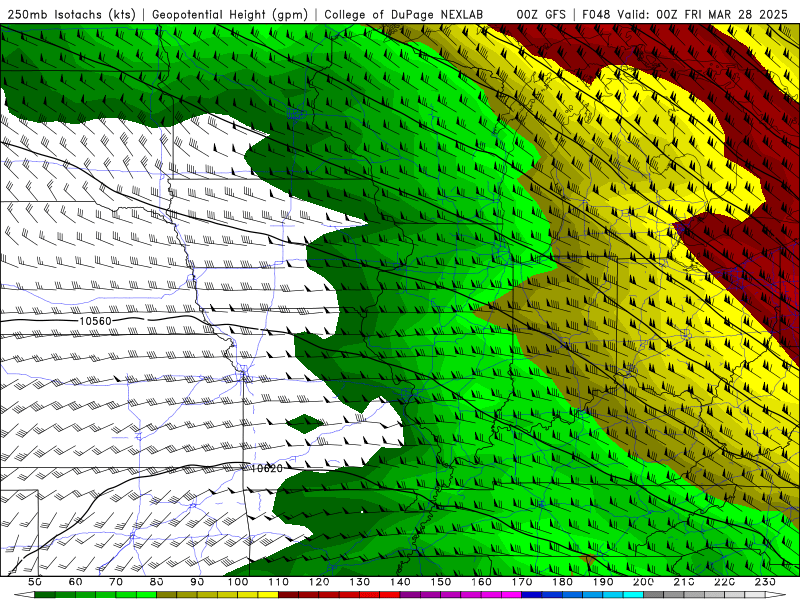
Task: Click the "College of DuPage NEXLAB" label
Action: [x=404, y=14]
